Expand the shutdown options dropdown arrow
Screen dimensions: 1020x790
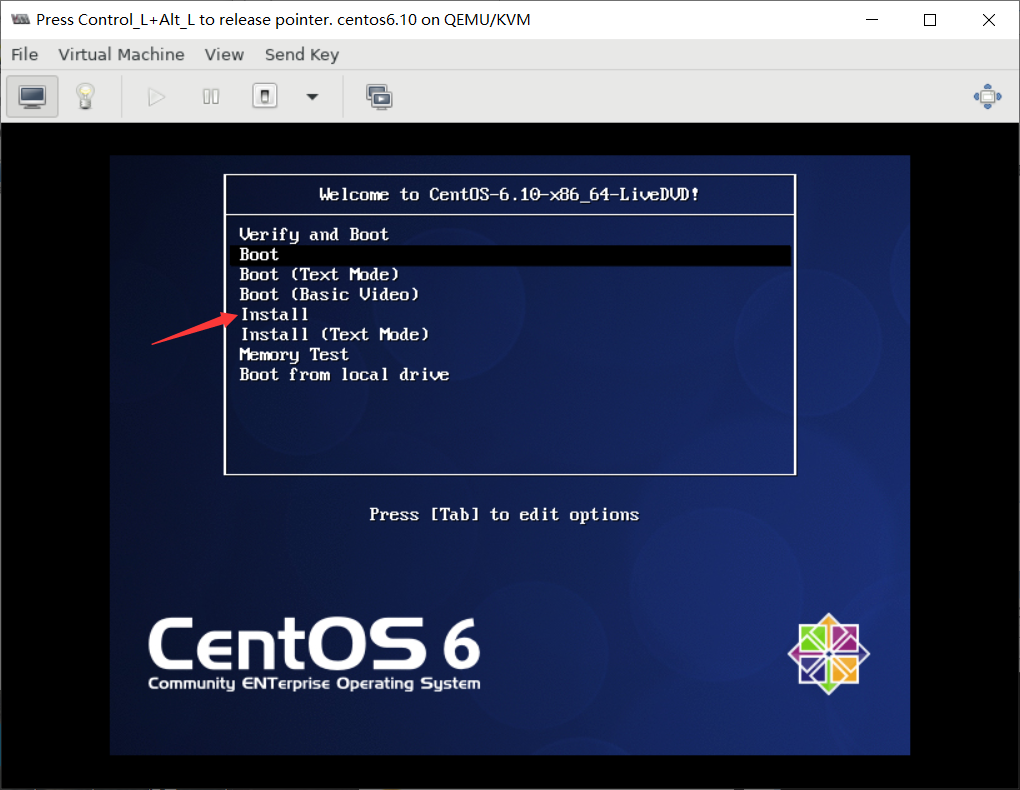[x=312, y=97]
